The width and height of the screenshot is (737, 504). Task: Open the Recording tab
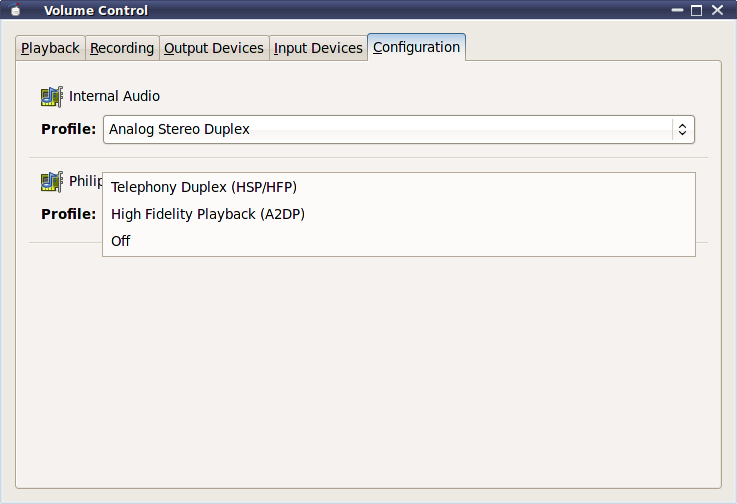(x=122, y=48)
